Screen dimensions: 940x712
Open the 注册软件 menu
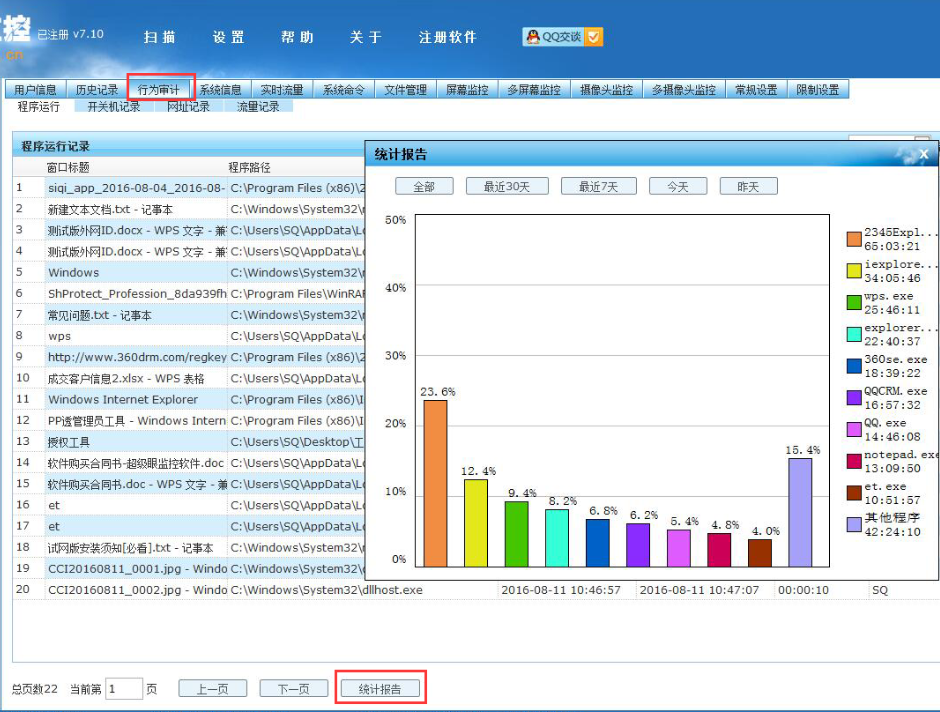pos(447,37)
